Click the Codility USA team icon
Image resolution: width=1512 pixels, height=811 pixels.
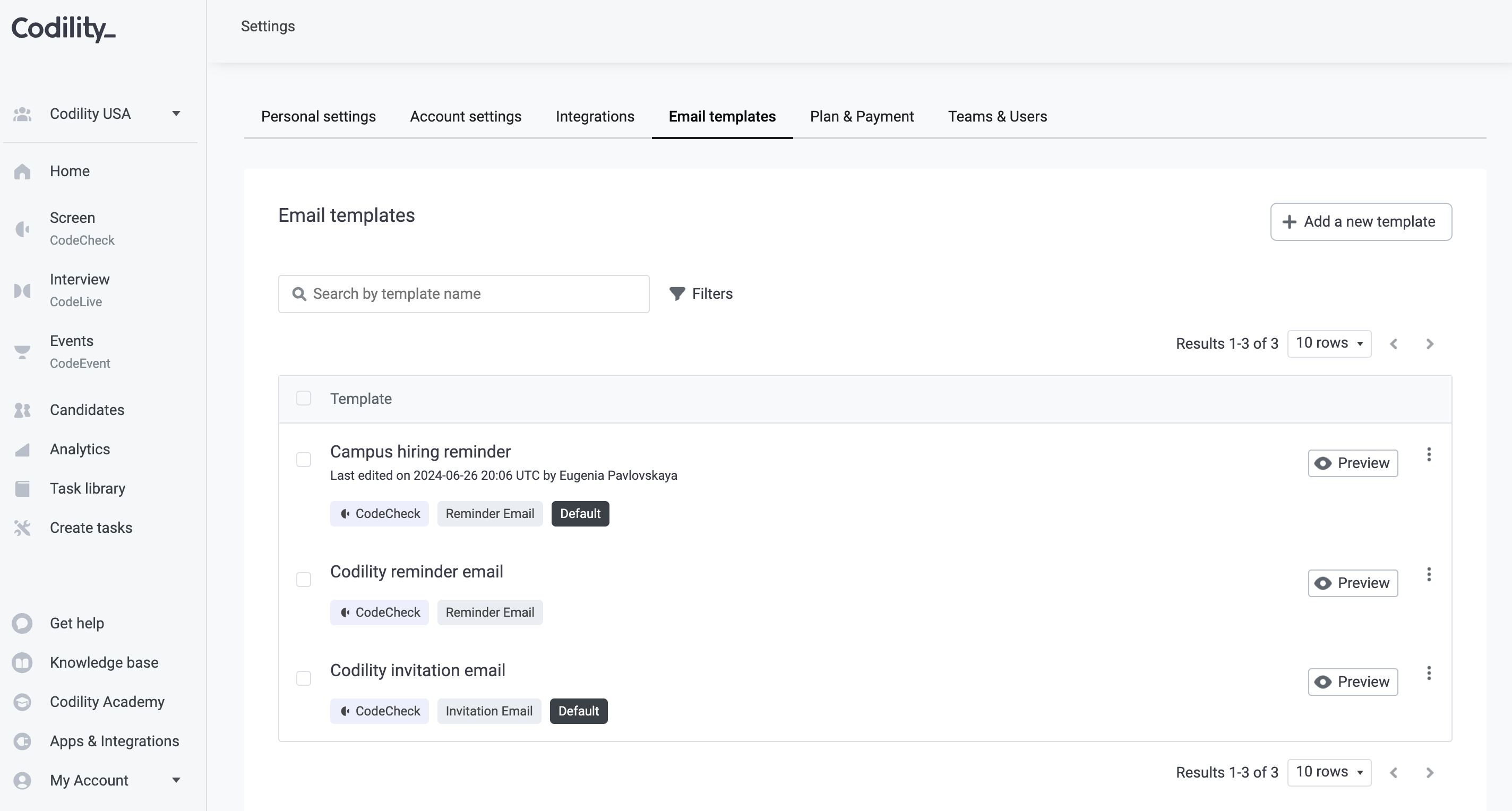pyautogui.click(x=22, y=114)
